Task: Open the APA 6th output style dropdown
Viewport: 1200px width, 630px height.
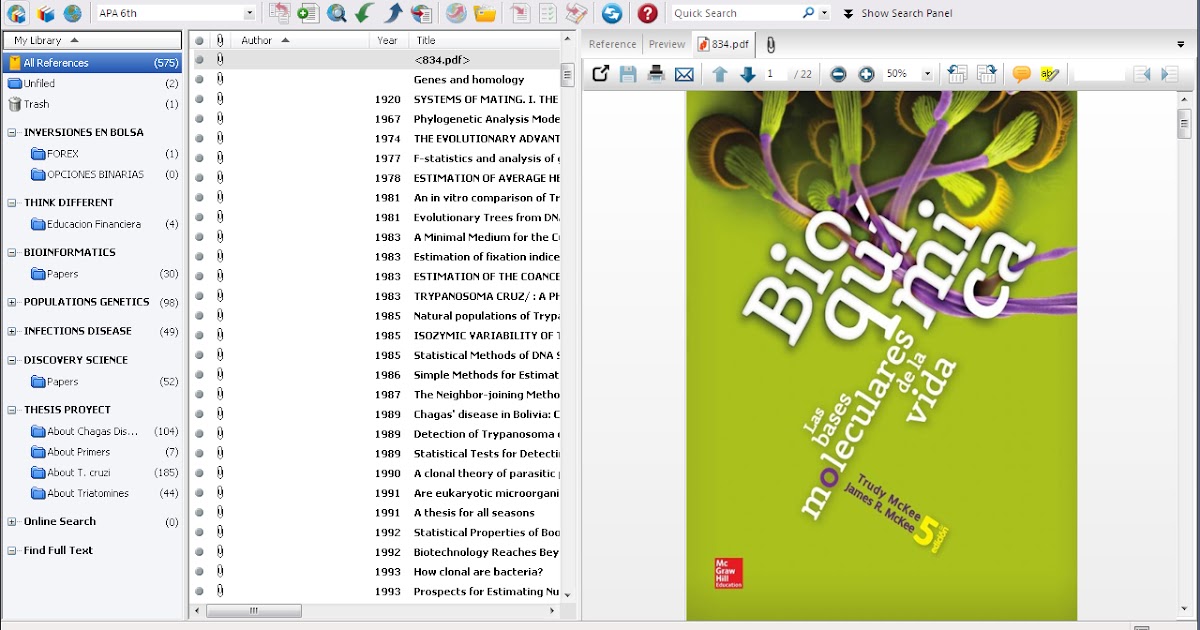Action: point(249,13)
